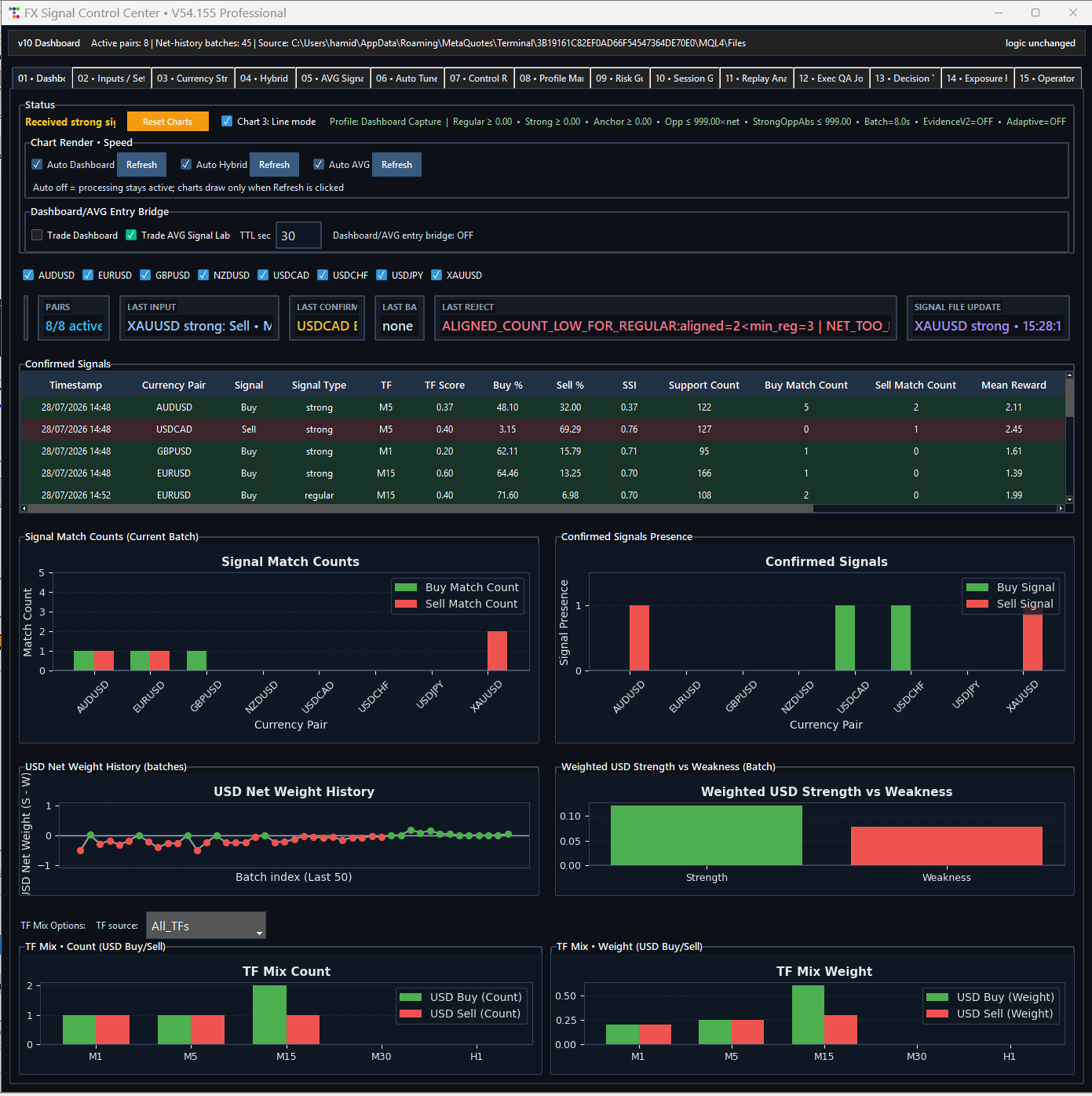Viewport: 1092px width, 1096px height.
Task: Click the red Weakness bar
Action: [947, 846]
